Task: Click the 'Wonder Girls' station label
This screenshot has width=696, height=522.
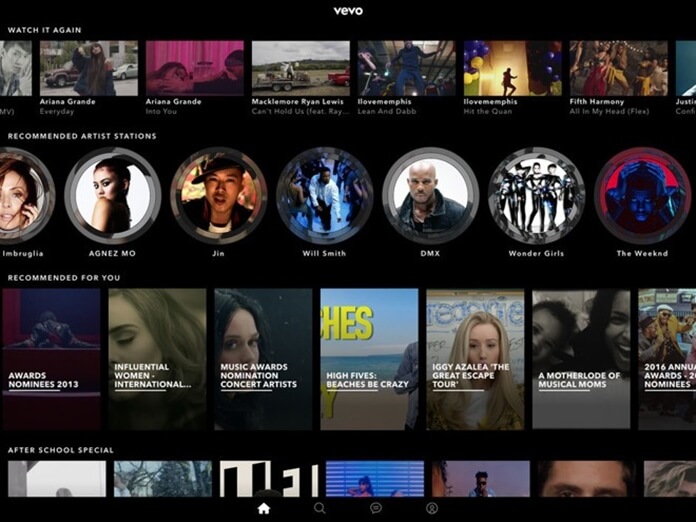Action: [536, 253]
